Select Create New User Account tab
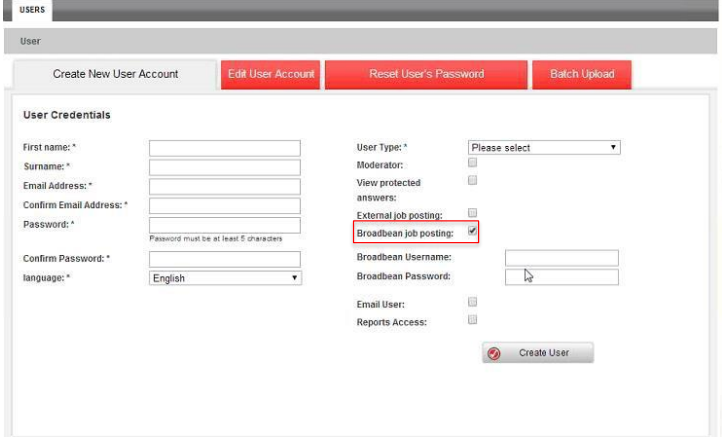Image resolution: width=722 pixels, height=437 pixels. click(115, 74)
